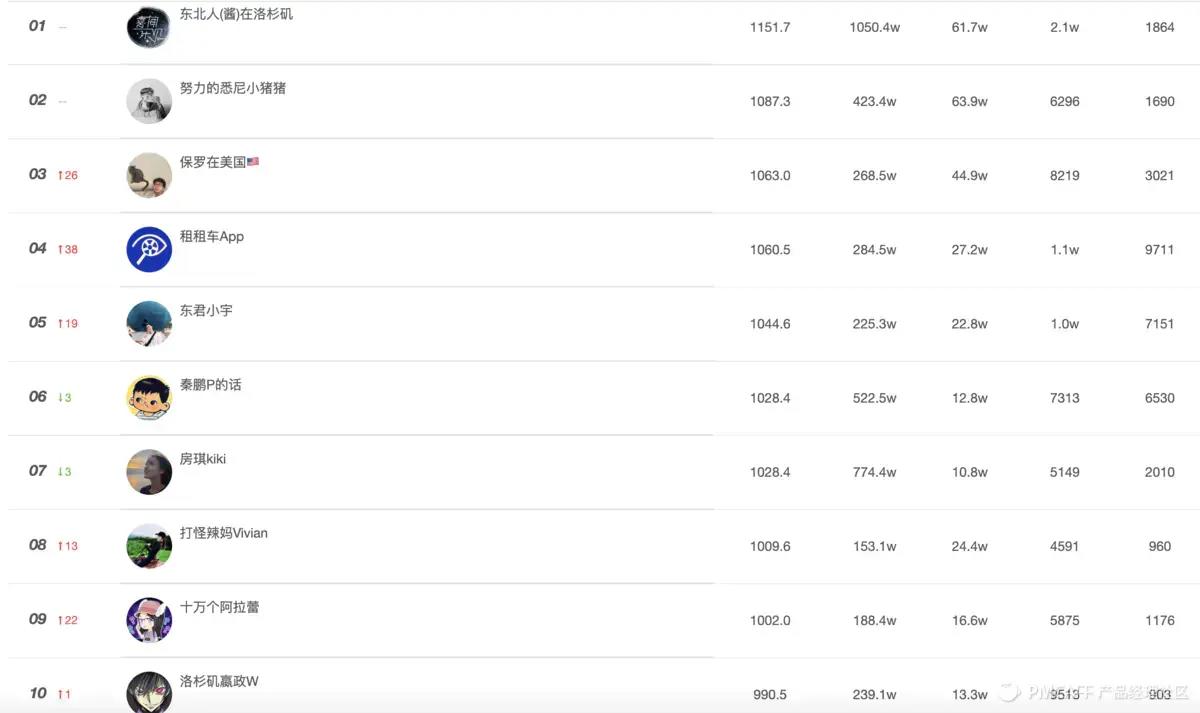The width and height of the screenshot is (1200, 713).
Task: Select 房琪kiki profile avatar
Action: (149, 471)
